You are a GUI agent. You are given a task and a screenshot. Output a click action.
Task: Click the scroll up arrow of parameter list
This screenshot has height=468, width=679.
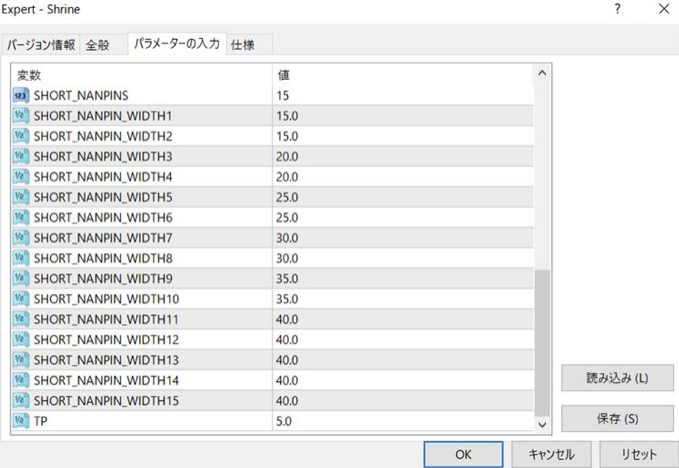[543, 73]
